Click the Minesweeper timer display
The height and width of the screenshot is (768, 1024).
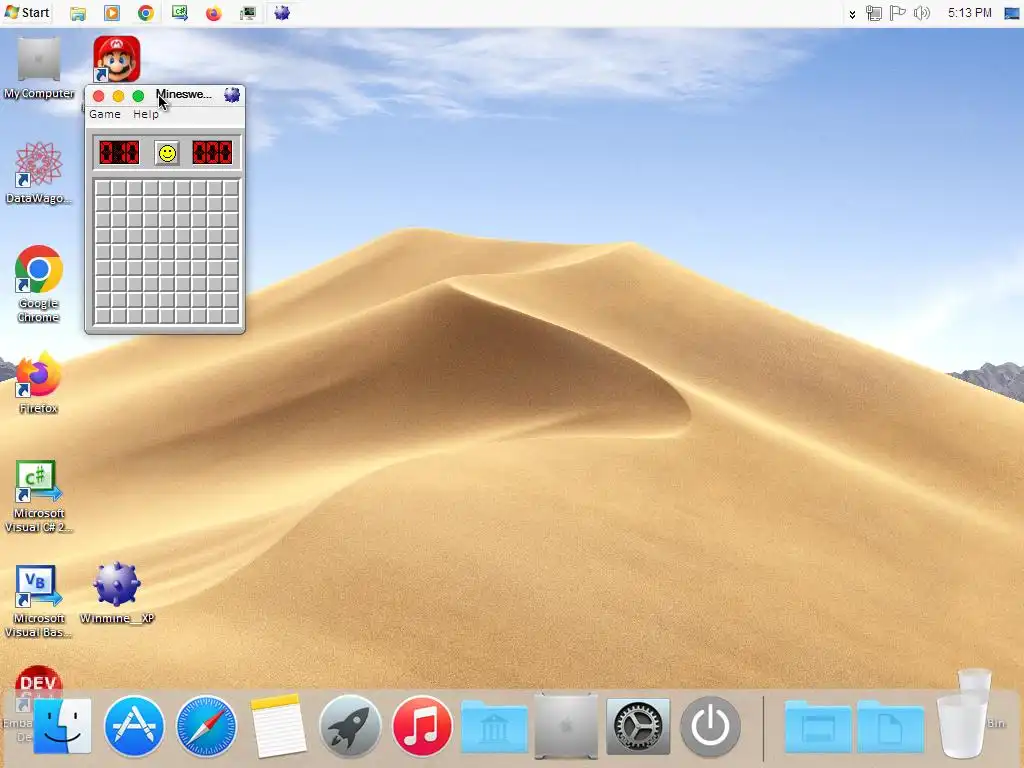tap(212, 153)
